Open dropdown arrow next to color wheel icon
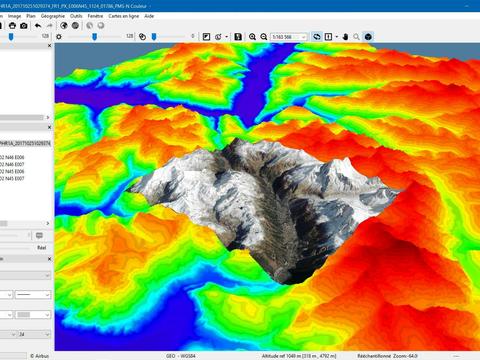This screenshot has width=480, height=360. coord(227,37)
